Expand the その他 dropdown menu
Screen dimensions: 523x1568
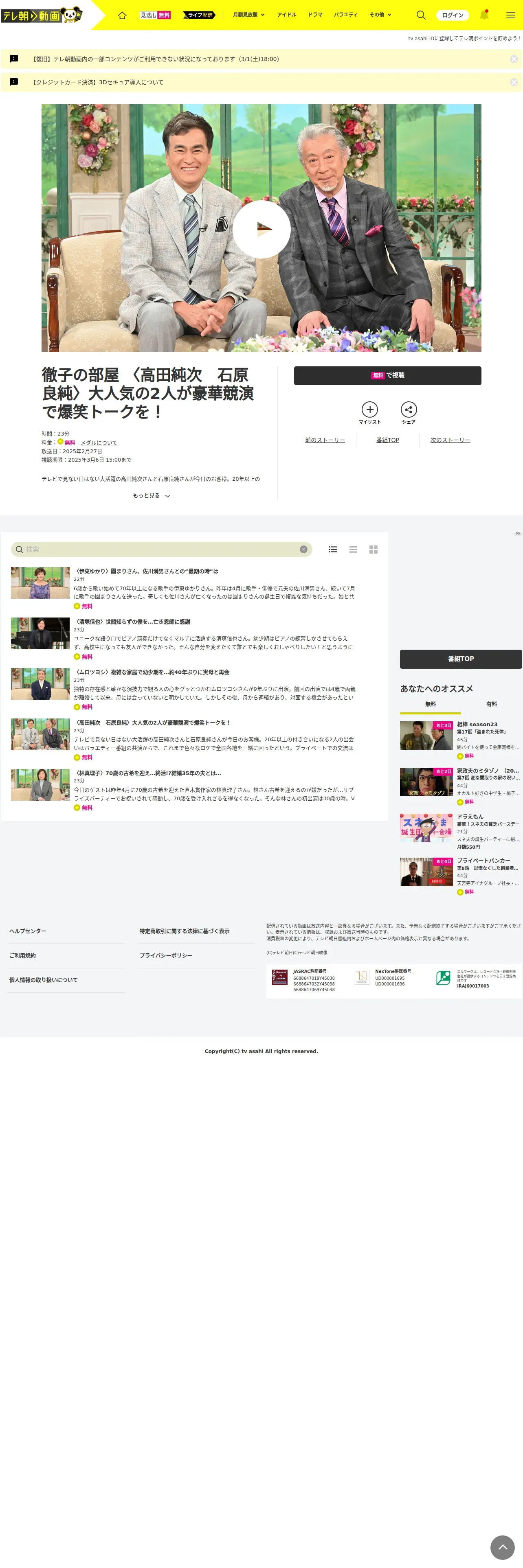(380, 15)
